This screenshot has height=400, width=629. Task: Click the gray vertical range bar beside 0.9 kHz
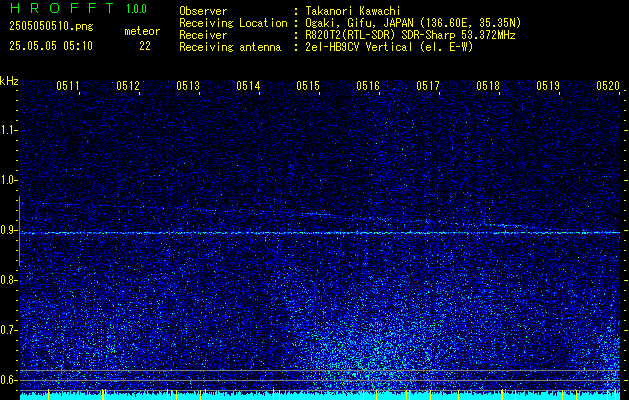[x=19, y=231]
